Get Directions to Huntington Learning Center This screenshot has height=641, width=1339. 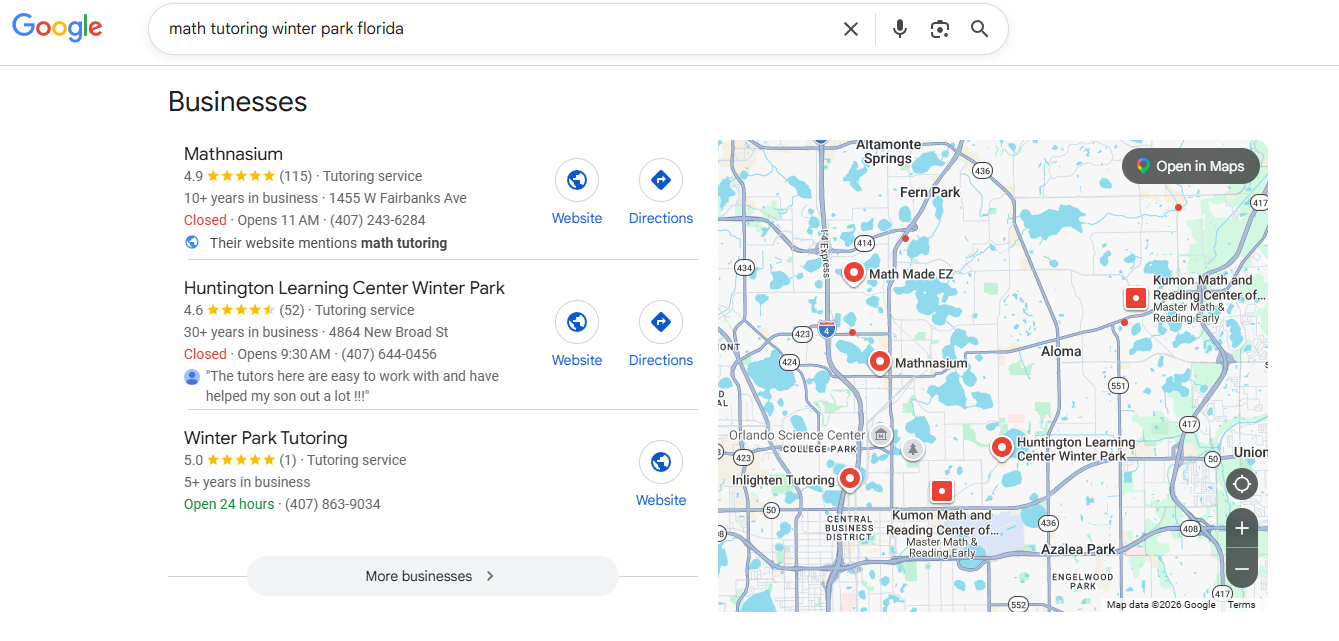click(x=660, y=323)
